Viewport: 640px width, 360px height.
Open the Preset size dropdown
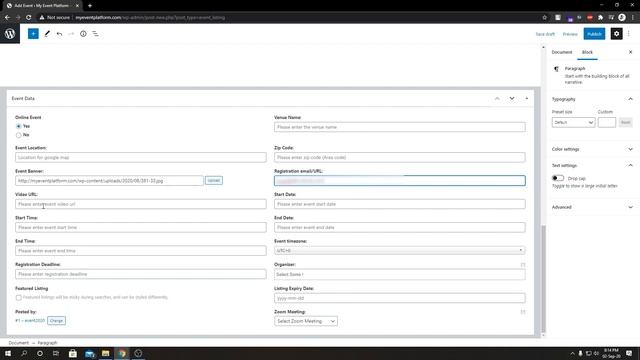(x=573, y=122)
